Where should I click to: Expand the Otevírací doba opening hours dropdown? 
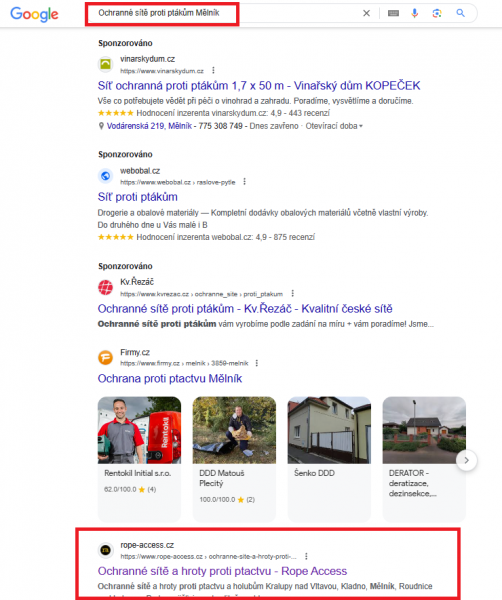334,126
